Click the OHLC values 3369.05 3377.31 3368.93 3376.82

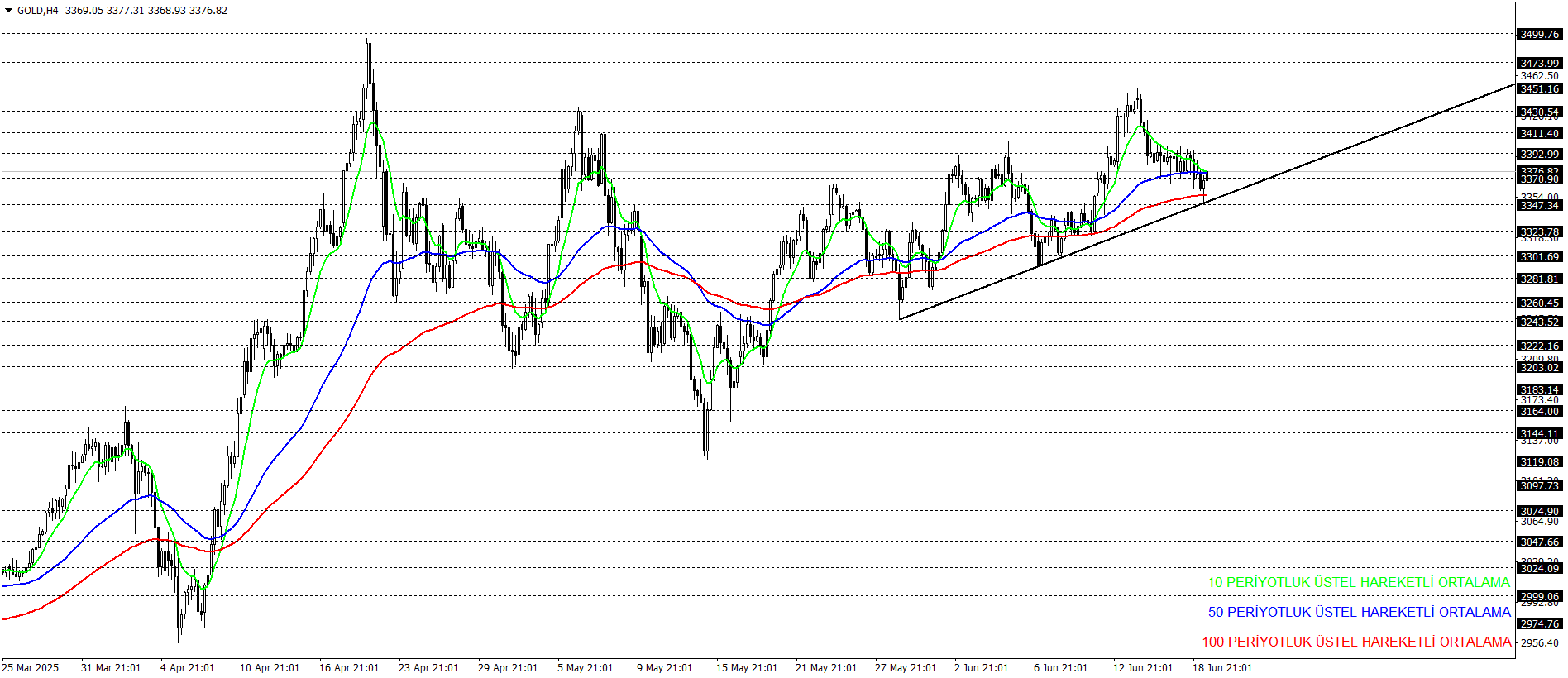click(x=146, y=11)
